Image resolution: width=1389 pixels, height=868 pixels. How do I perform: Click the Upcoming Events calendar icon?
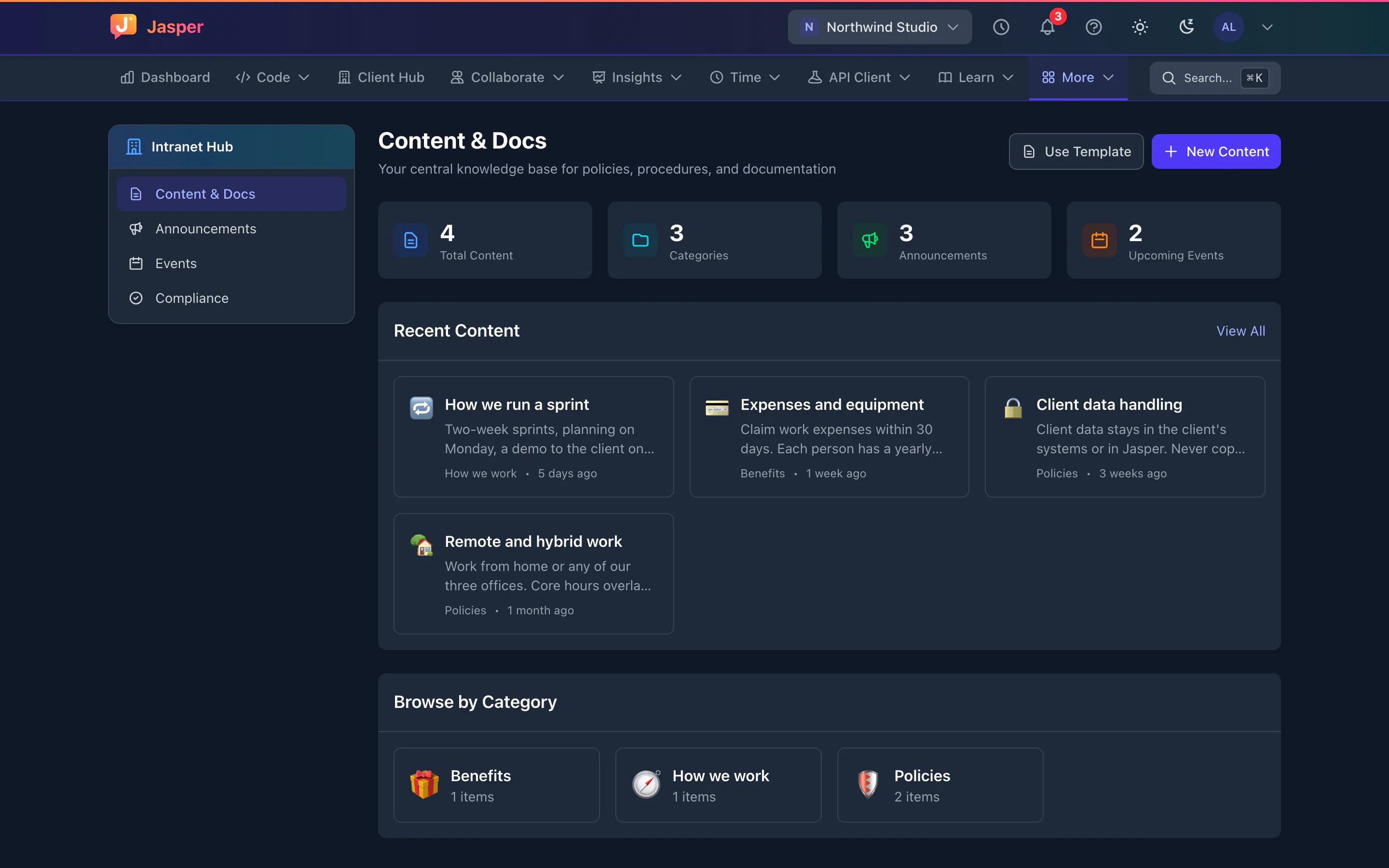1099,240
